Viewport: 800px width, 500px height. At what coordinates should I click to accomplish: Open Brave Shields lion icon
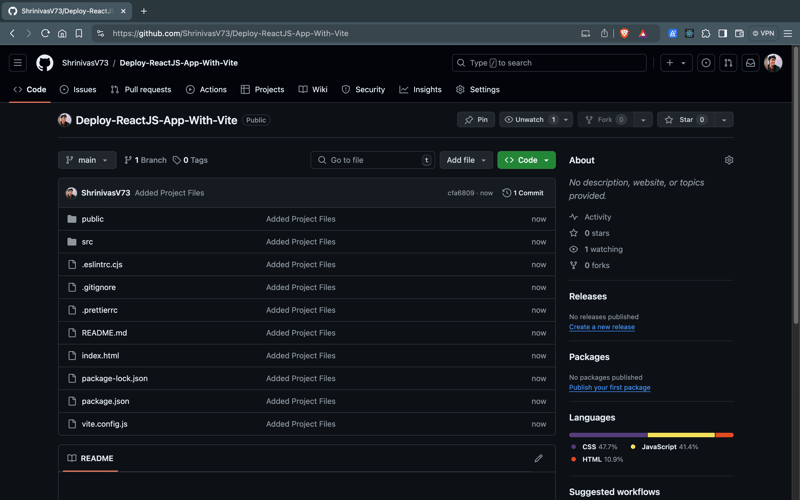pos(624,33)
